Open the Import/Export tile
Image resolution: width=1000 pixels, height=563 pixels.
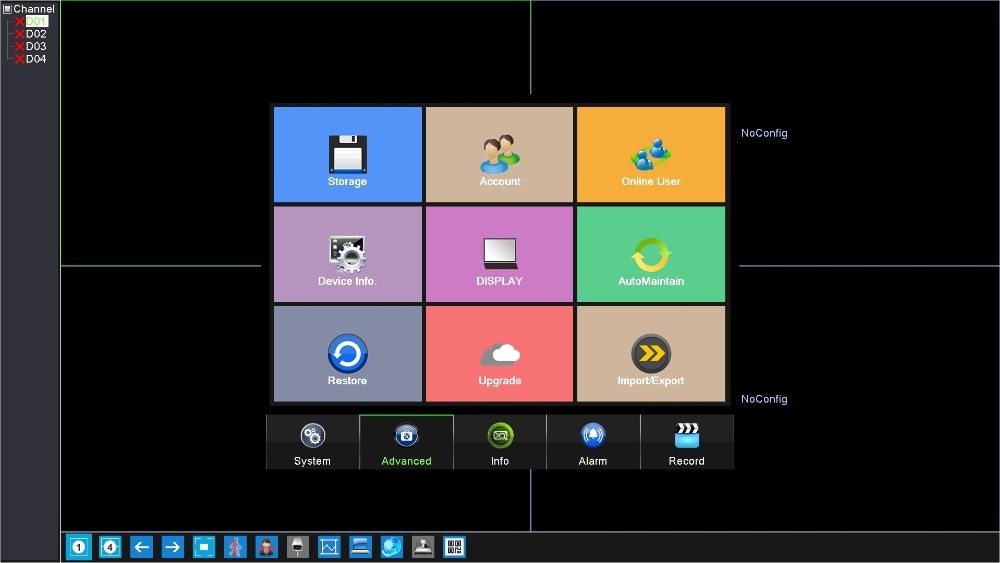(x=651, y=354)
